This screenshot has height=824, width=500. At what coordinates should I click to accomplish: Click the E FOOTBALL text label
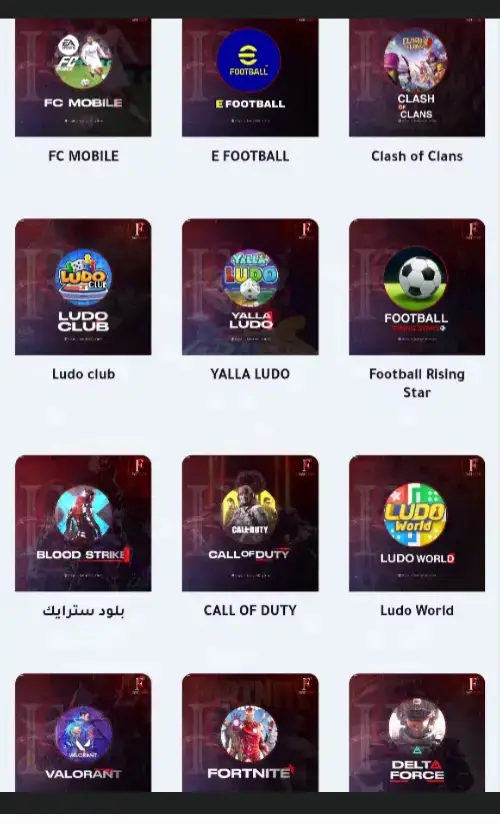coord(250,156)
